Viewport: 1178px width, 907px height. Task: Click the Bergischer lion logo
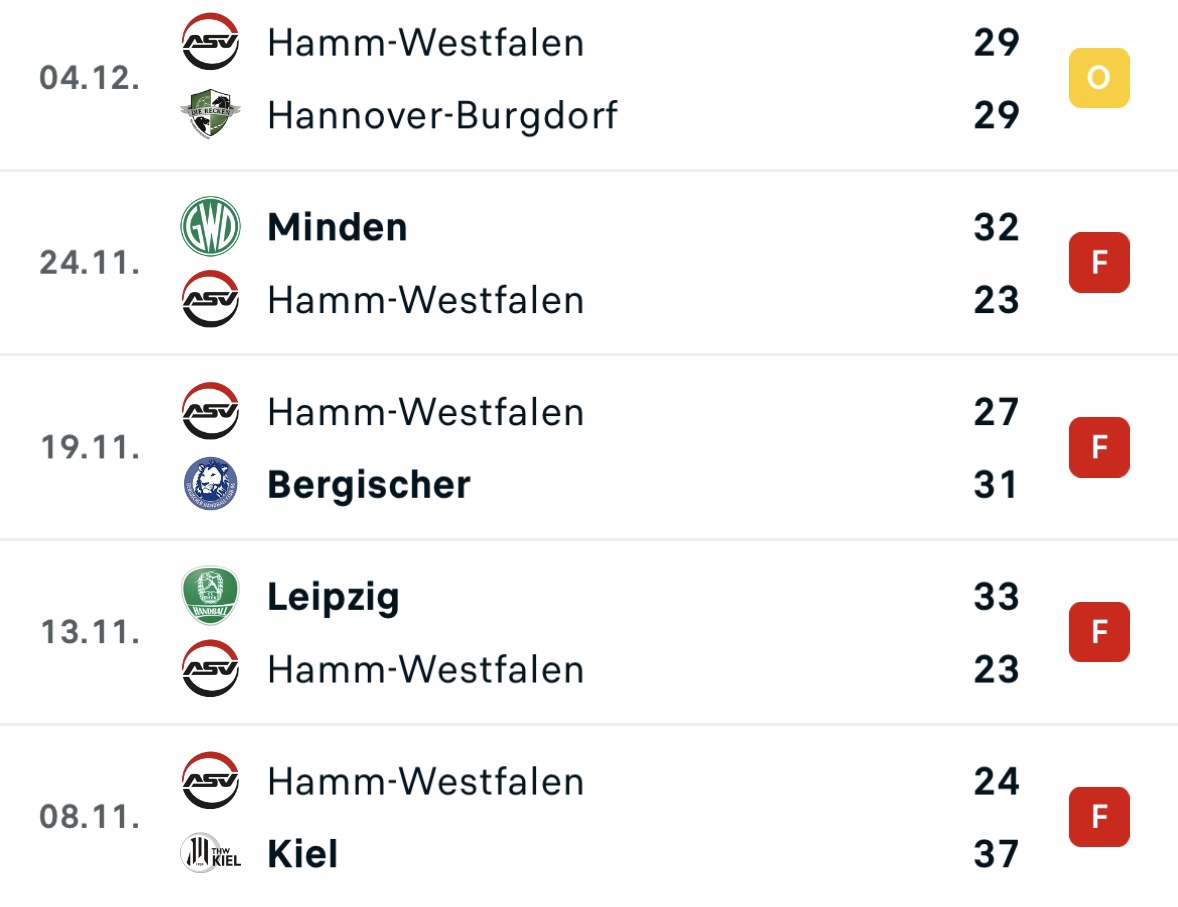coord(210,484)
